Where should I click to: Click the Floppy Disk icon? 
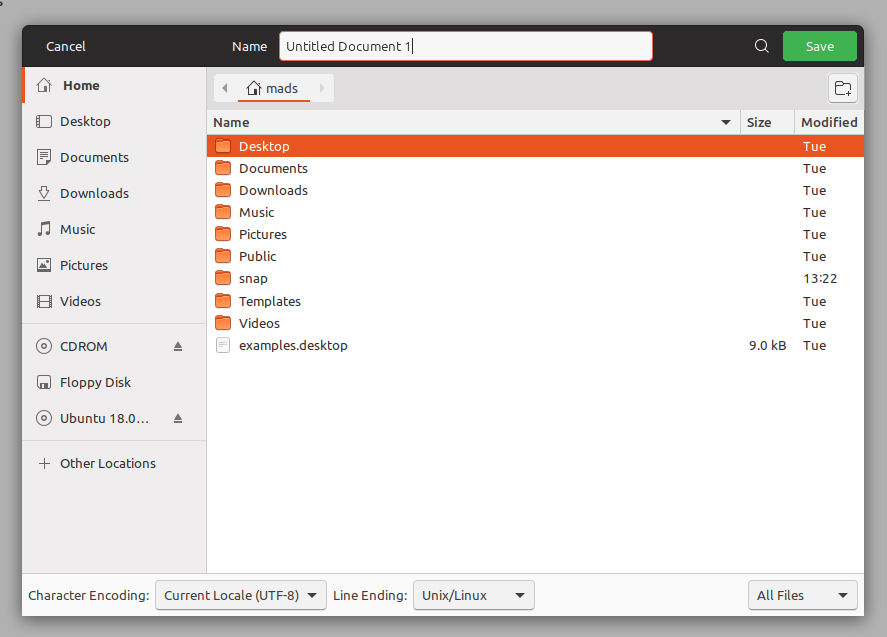44,382
